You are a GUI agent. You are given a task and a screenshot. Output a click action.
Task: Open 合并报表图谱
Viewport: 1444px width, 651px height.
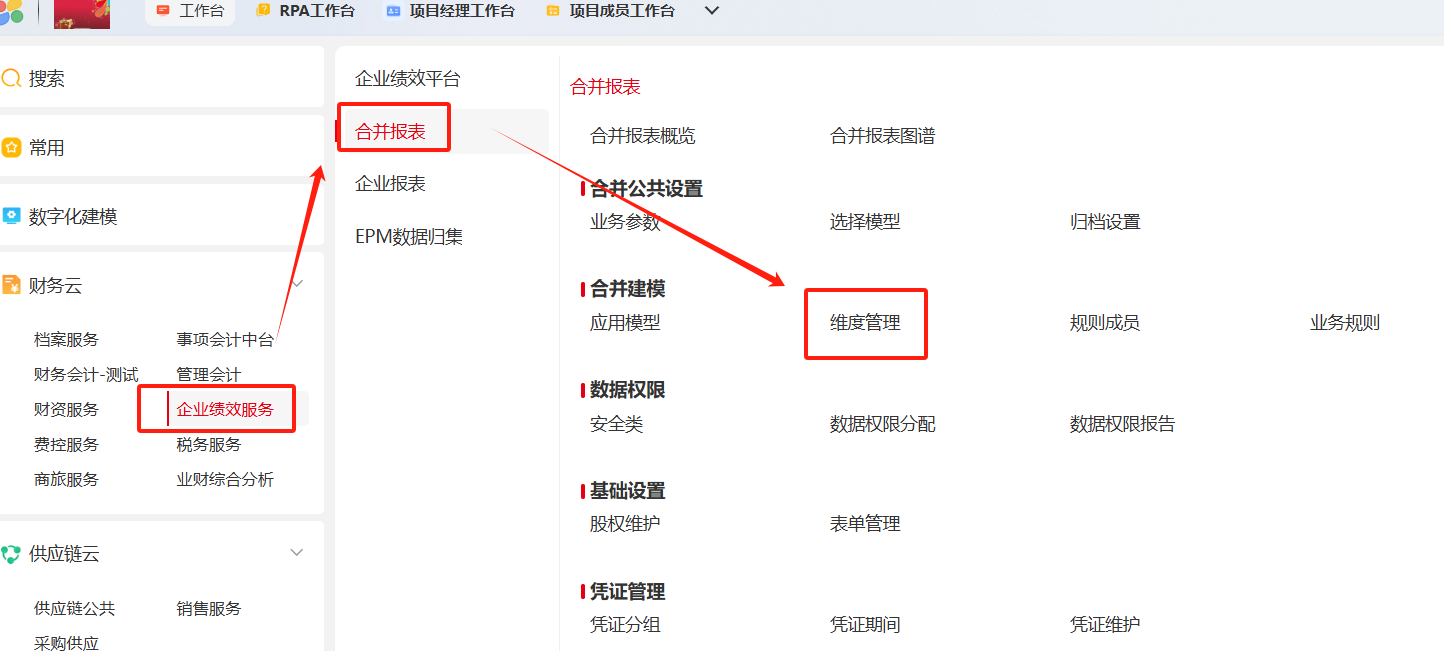pos(882,136)
